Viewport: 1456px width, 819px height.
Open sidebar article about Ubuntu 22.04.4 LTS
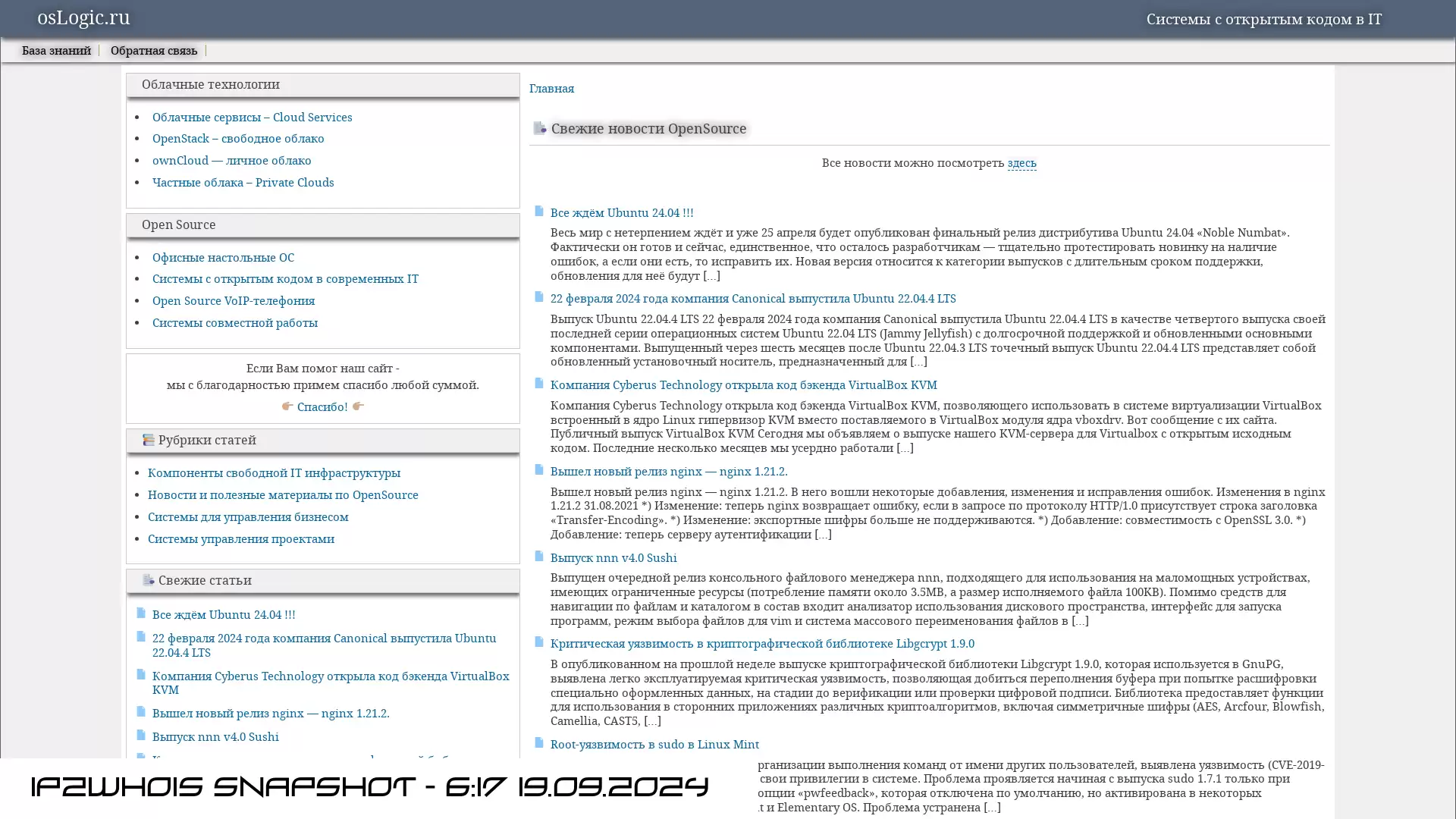325,645
